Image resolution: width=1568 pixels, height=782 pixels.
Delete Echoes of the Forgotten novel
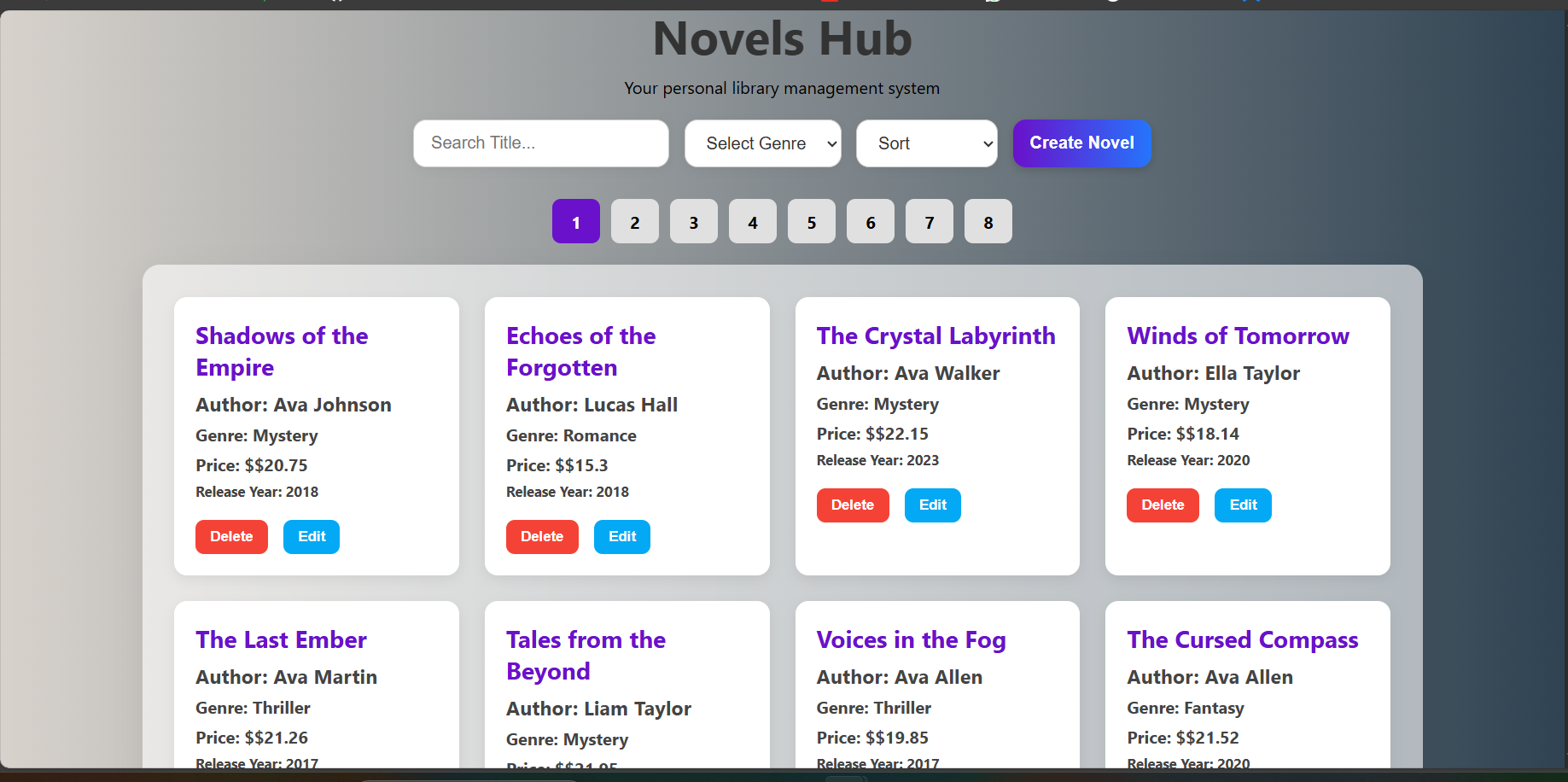click(x=542, y=537)
